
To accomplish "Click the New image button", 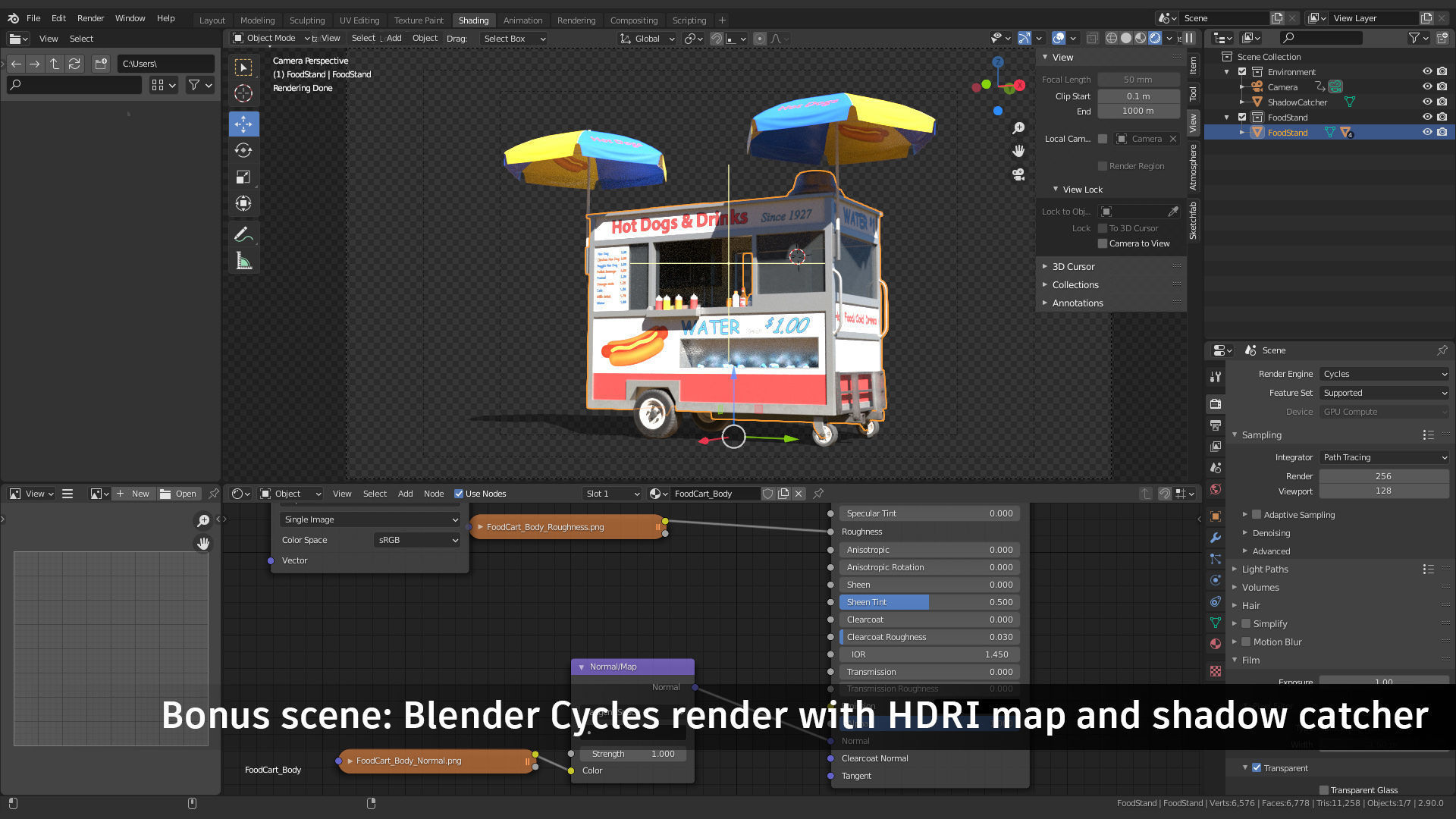I will pos(133,494).
